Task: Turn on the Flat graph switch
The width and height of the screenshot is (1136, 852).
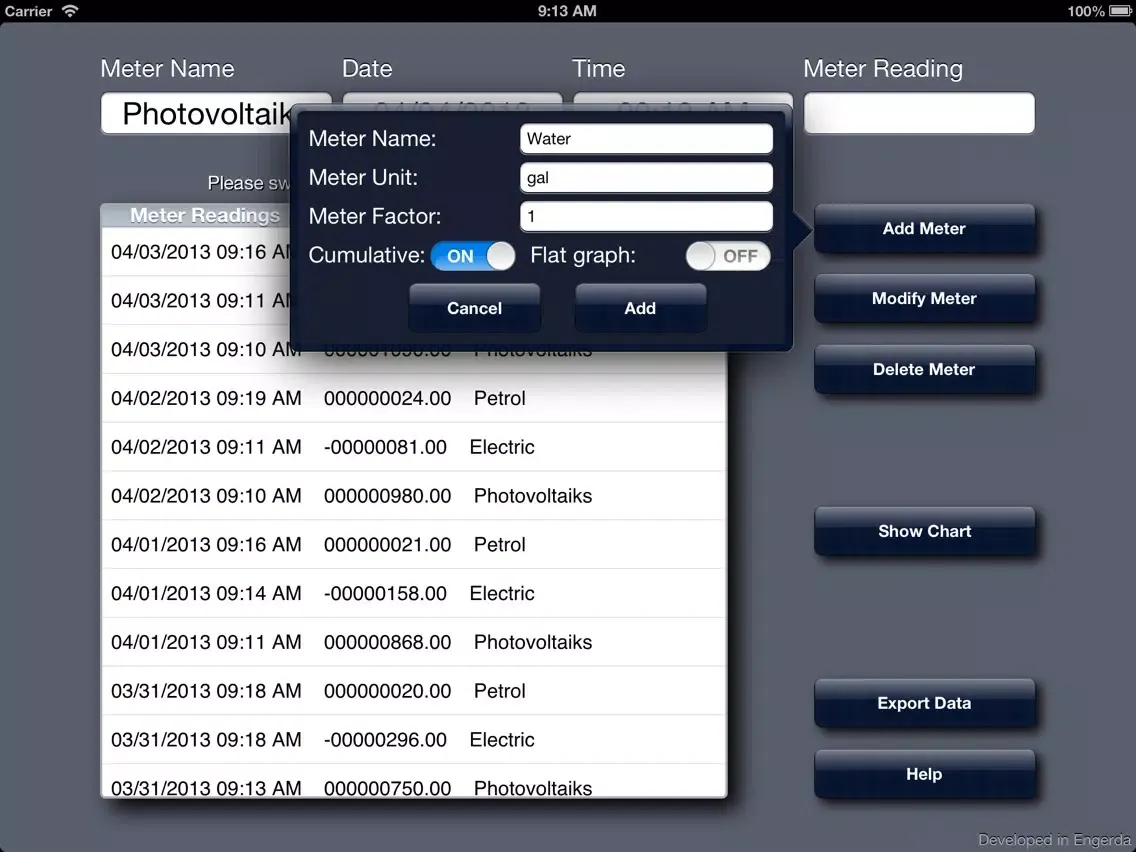Action: click(x=727, y=256)
